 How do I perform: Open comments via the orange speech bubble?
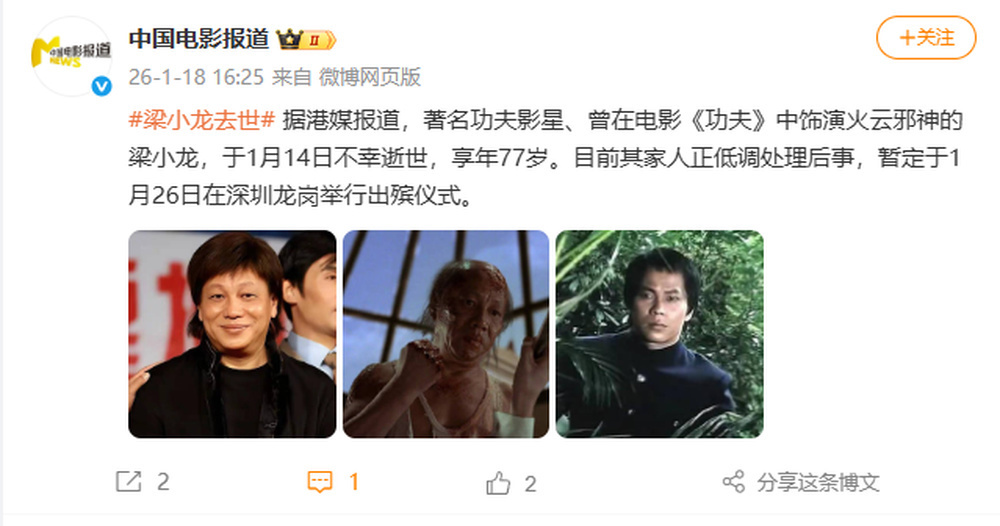point(320,482)
